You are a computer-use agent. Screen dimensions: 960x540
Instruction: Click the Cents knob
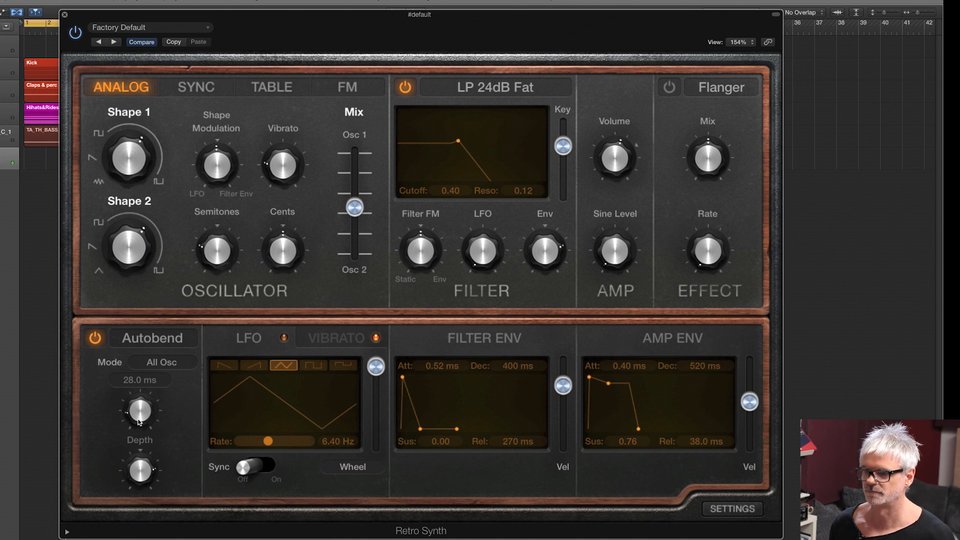tap(282, 250)
